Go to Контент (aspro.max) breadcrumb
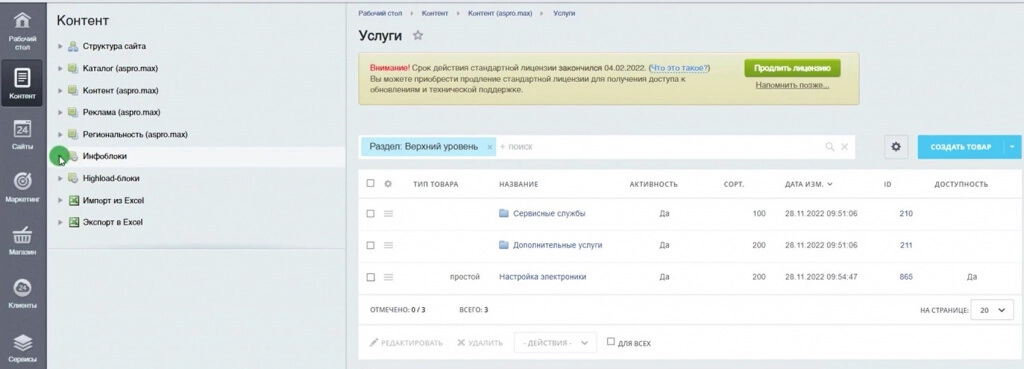Screen dimensions: 1024x369 500,13
